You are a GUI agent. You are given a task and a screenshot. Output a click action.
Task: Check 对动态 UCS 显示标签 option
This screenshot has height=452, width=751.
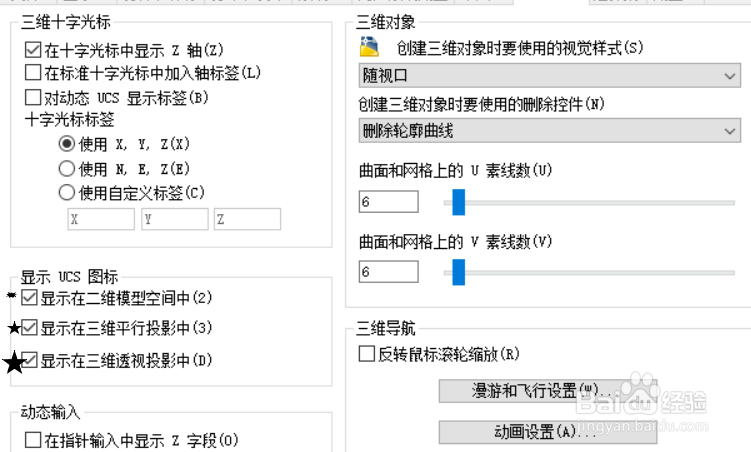click(x=33, y=97)
